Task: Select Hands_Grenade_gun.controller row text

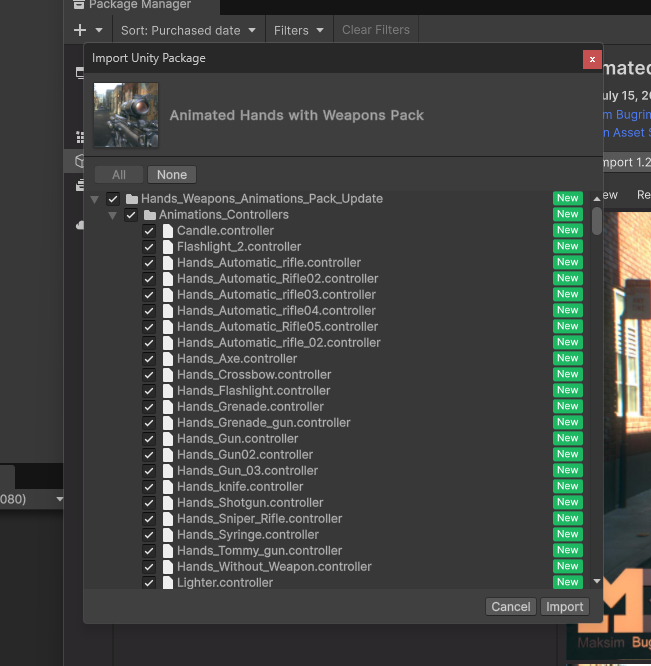Action: pyautogui.click(x=264, y=423)
